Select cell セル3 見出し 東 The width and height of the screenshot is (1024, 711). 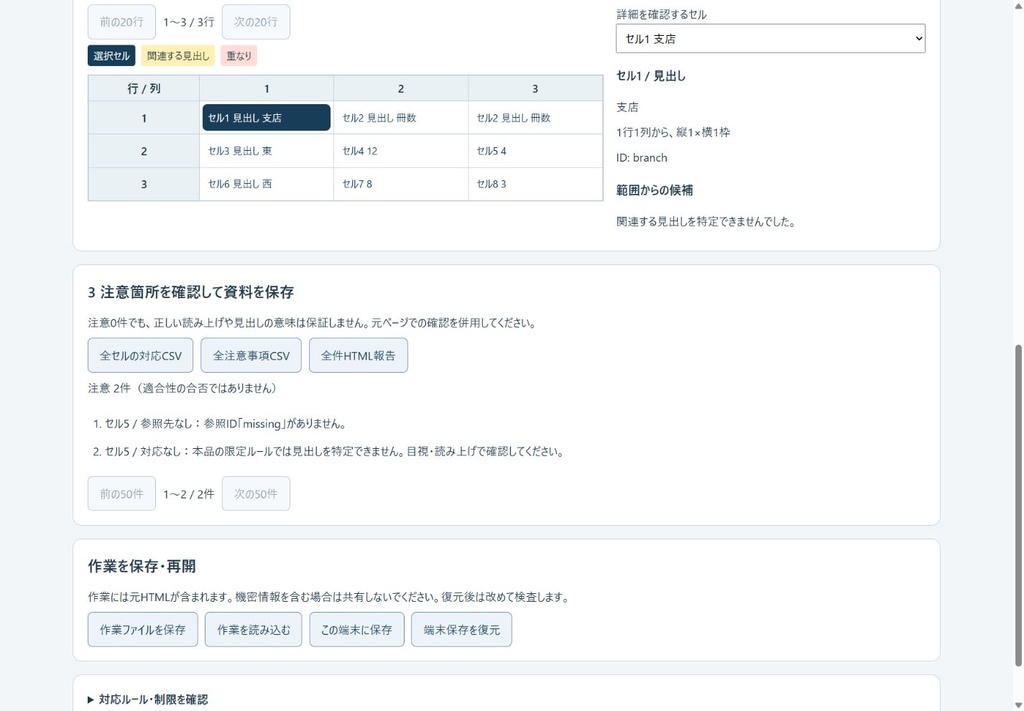pos(266,151)
